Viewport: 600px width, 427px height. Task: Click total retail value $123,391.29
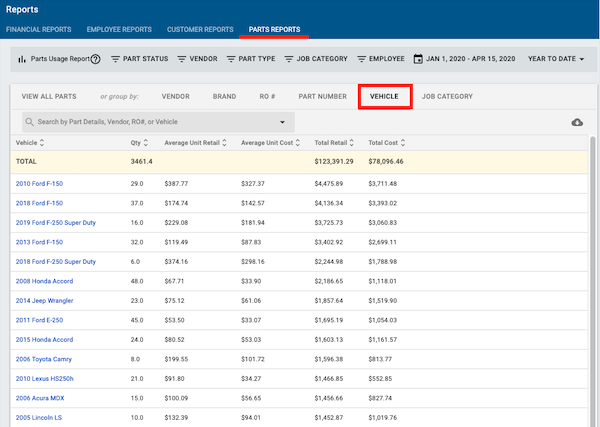tap(334, 161)
